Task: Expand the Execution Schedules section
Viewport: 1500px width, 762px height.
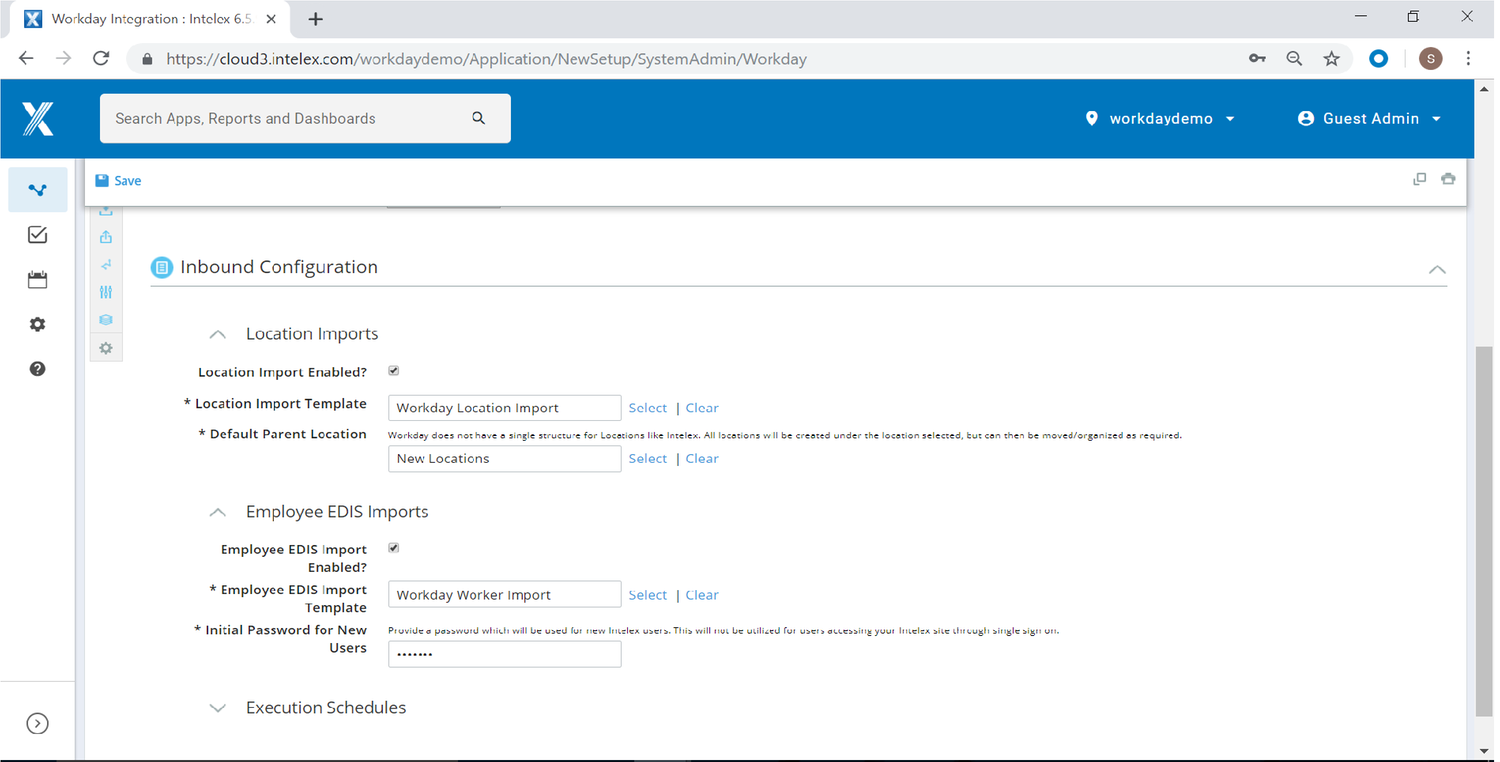Action: pyautogui.click(x=218, y=708)
